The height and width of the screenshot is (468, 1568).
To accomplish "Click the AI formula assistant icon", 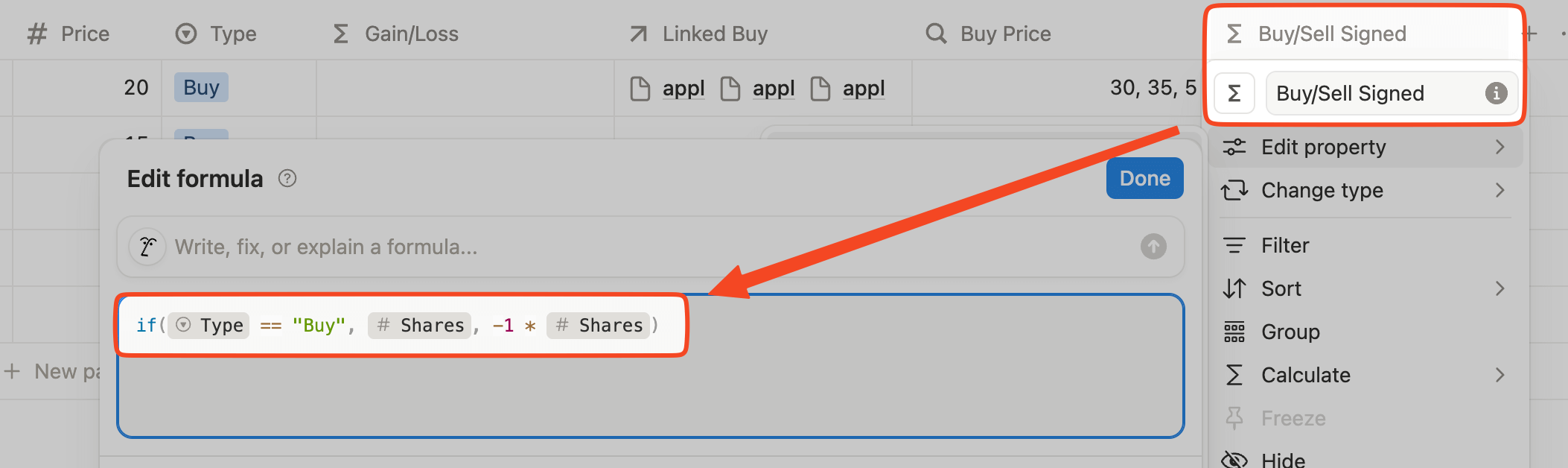I will [147, 247].
